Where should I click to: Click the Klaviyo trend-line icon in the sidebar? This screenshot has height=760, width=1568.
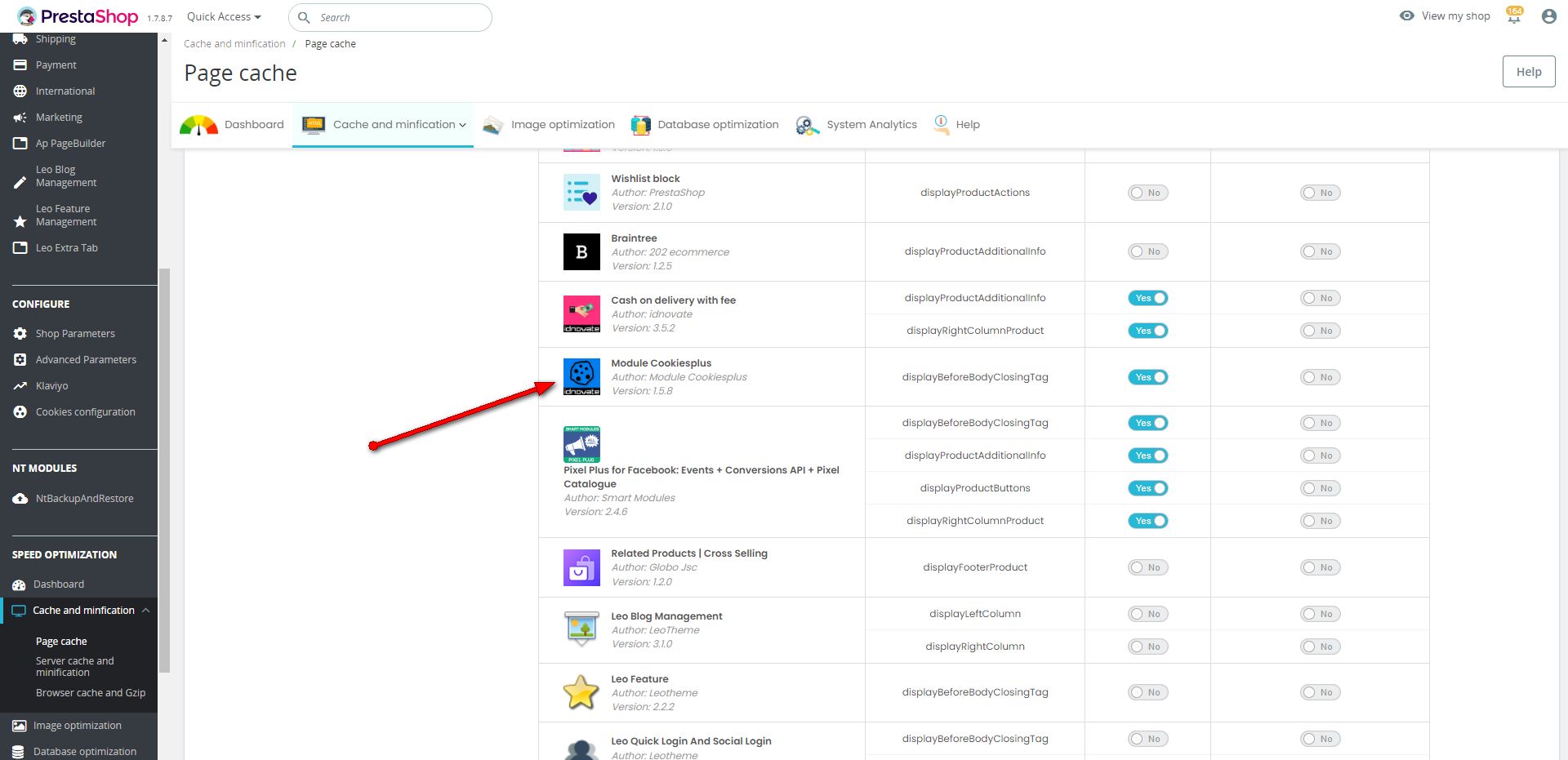(20, 386)
